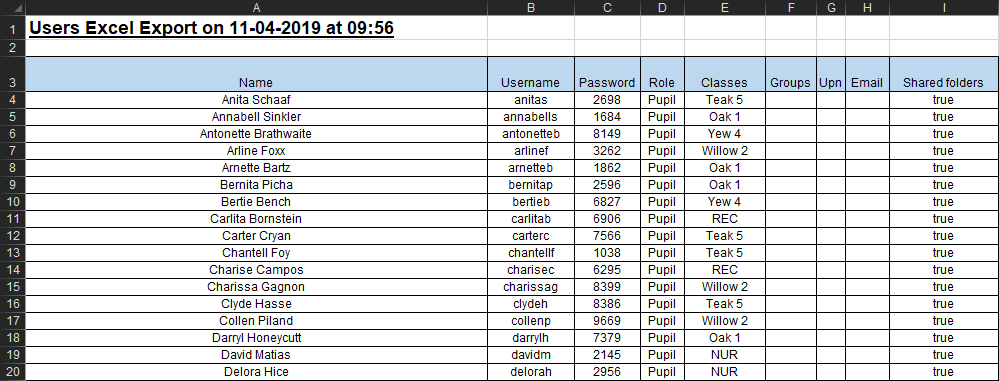
Task: Select column C header
Action: (x=607, y=8)
